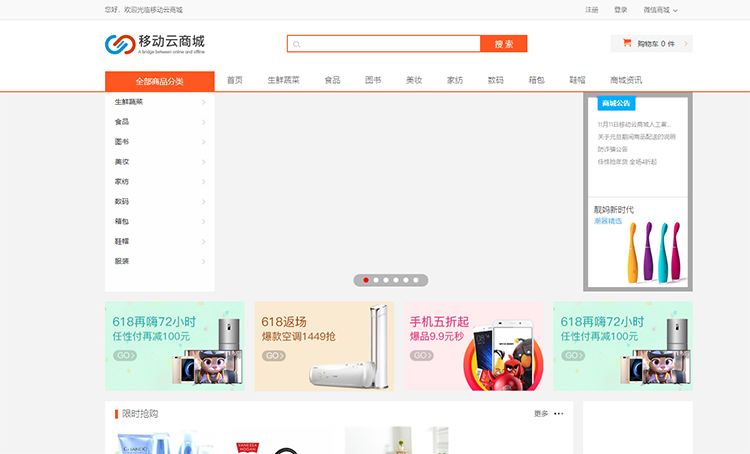Open the notice 关于元旦期间商品配送的说明

pyautogui.click(x=637, y=137)
